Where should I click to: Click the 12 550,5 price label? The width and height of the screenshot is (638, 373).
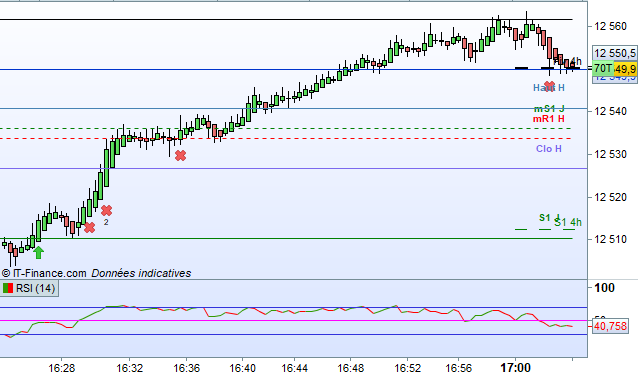[615, 53]
